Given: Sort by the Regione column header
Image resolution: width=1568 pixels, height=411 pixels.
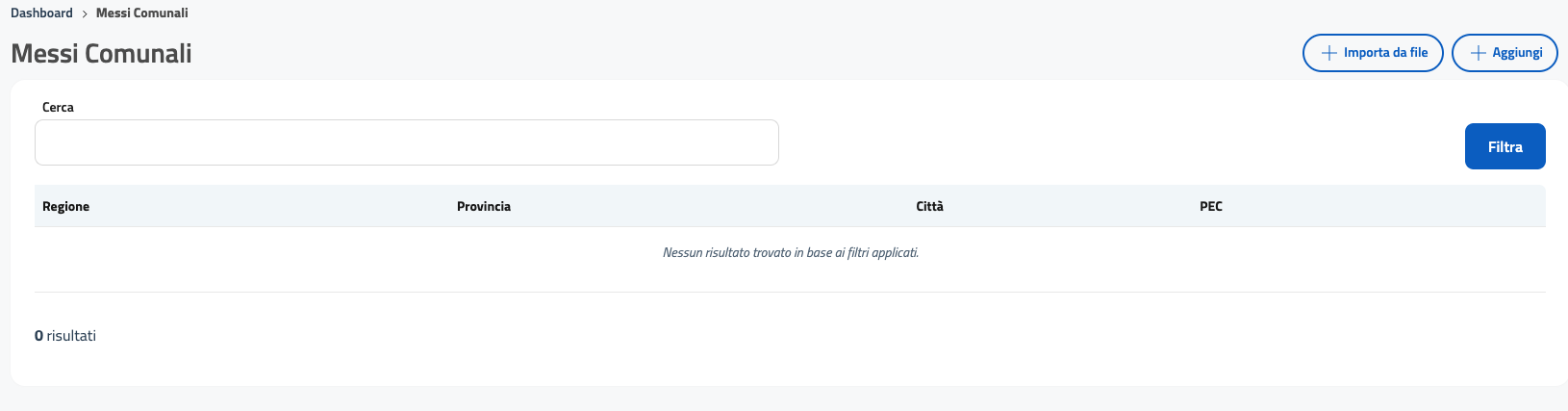Looking at the screenshot, I should click(x=65, y=206).
